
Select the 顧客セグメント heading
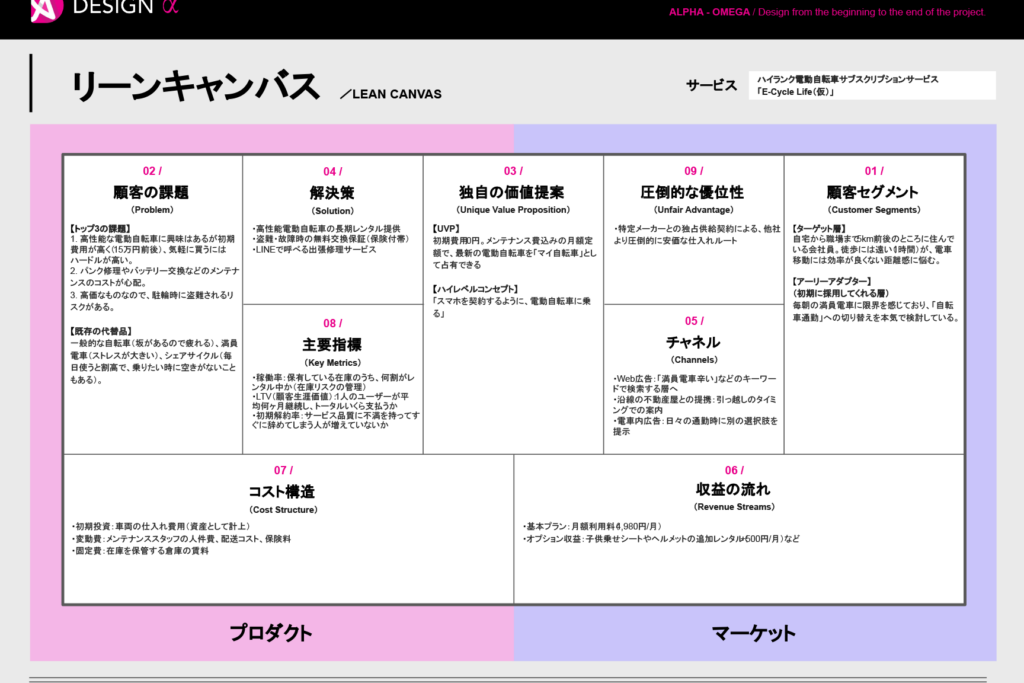point(873,192)
